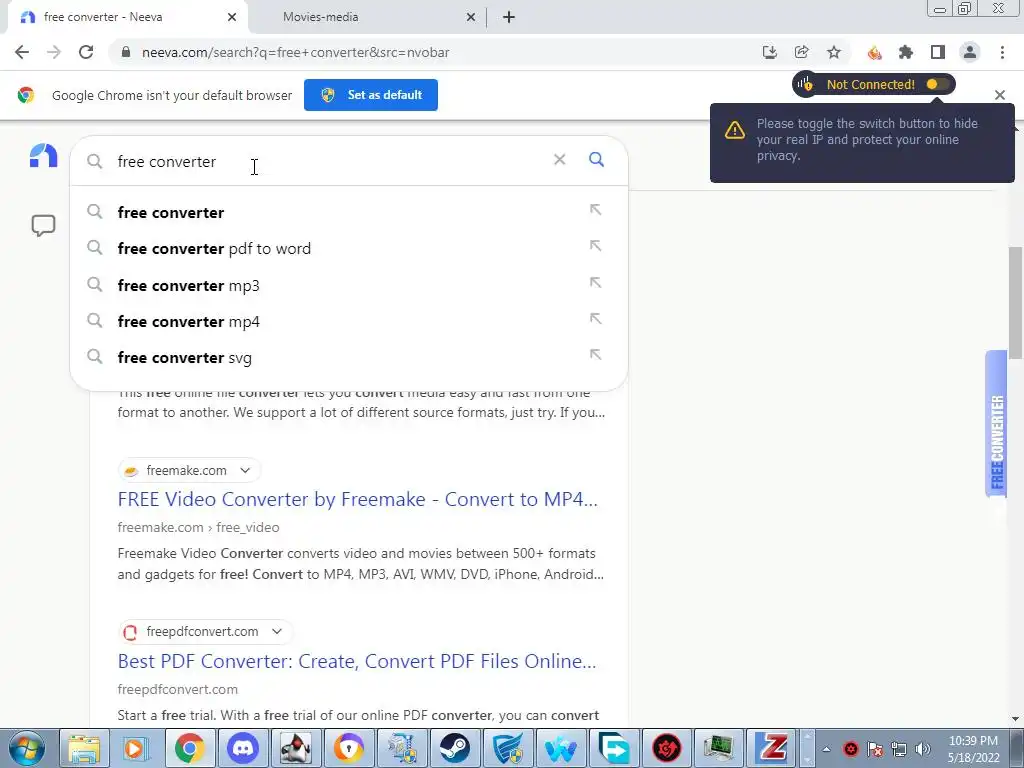Choose the first 'free converter' suggestion
Viewport: 1024px width, 768px height.
[x=349, y=212]
